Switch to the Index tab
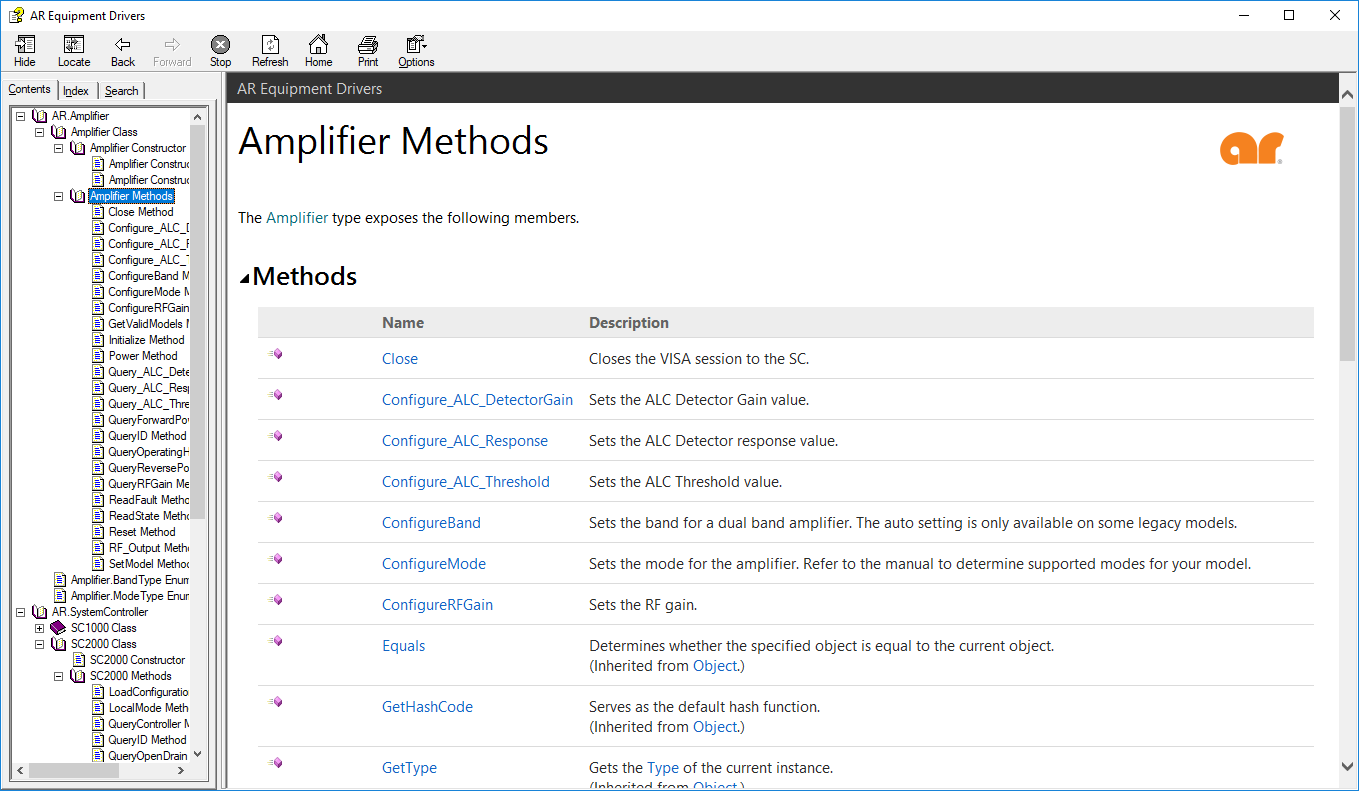The height and width of the screenshot is (791, 1359). coord(76,91)
